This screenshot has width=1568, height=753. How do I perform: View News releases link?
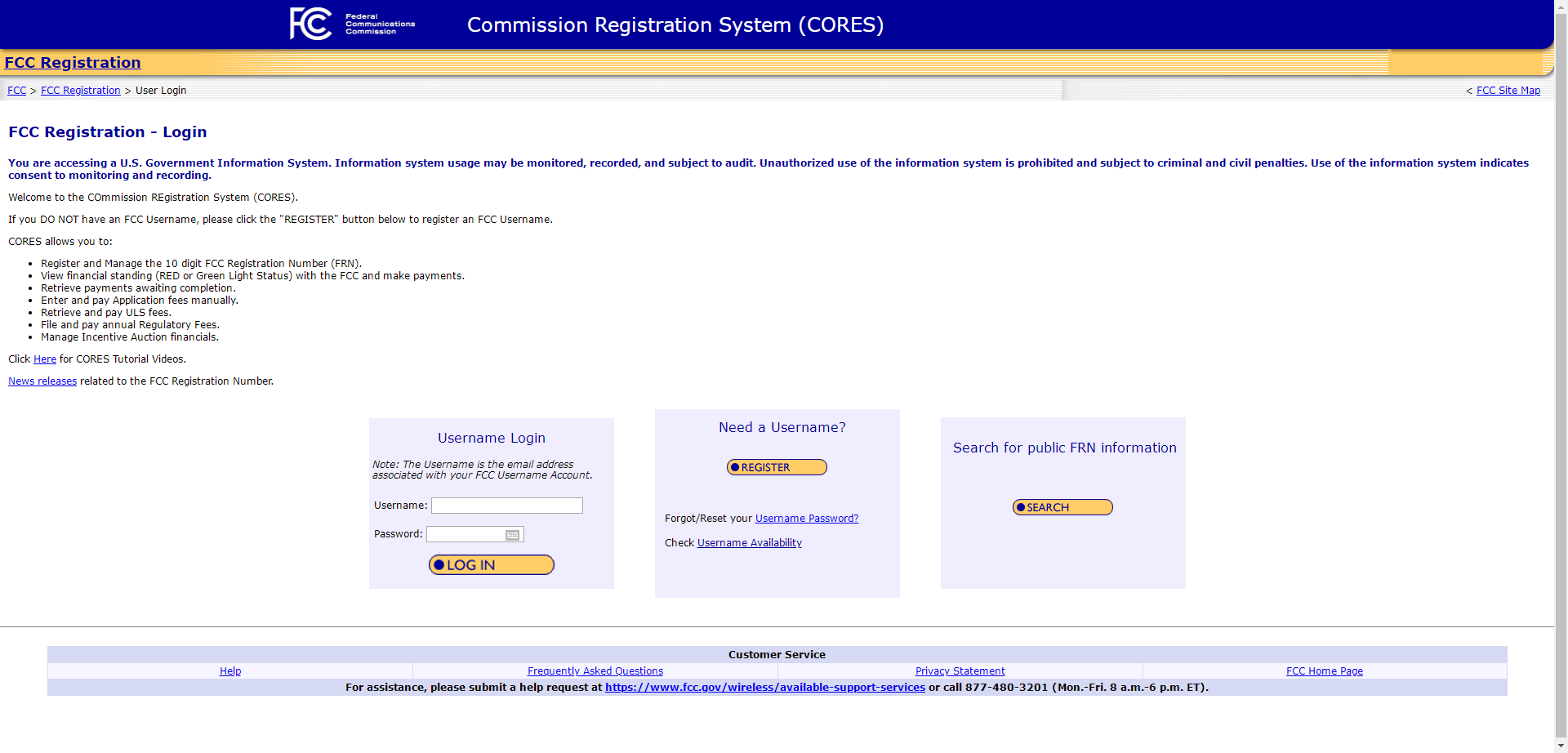[42, 381]
